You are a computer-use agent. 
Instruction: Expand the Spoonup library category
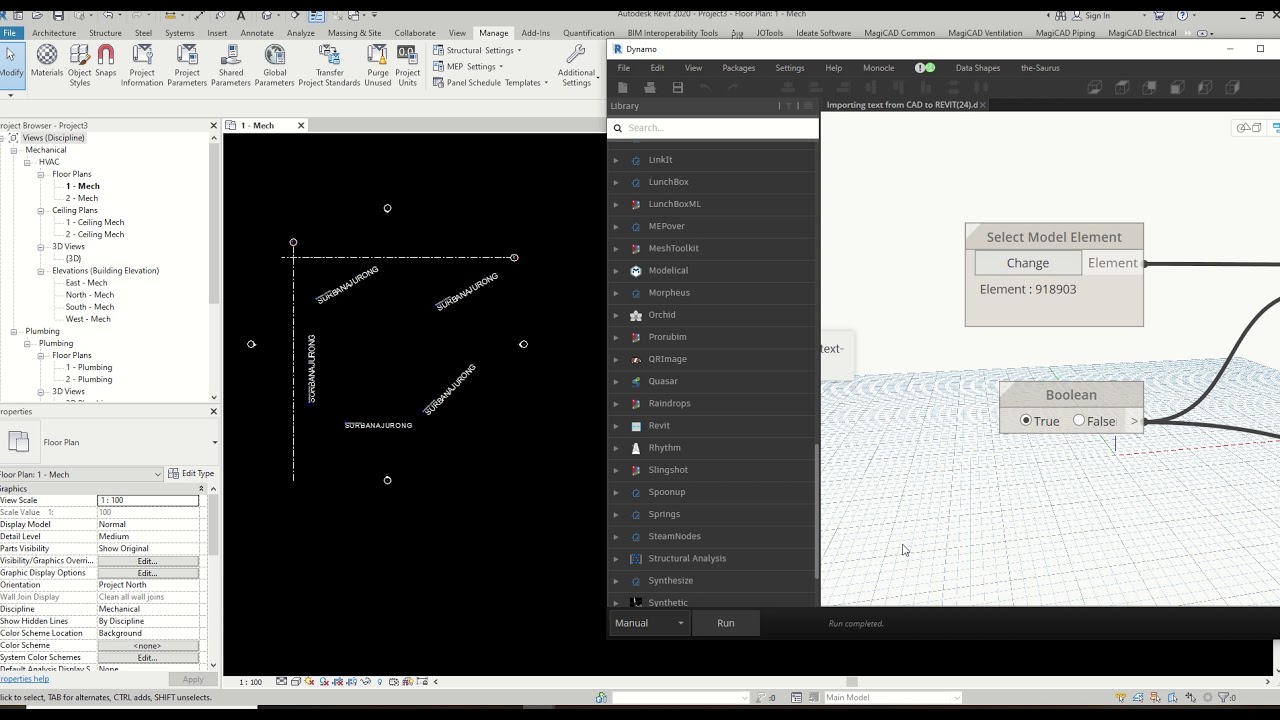coord(615,492)
